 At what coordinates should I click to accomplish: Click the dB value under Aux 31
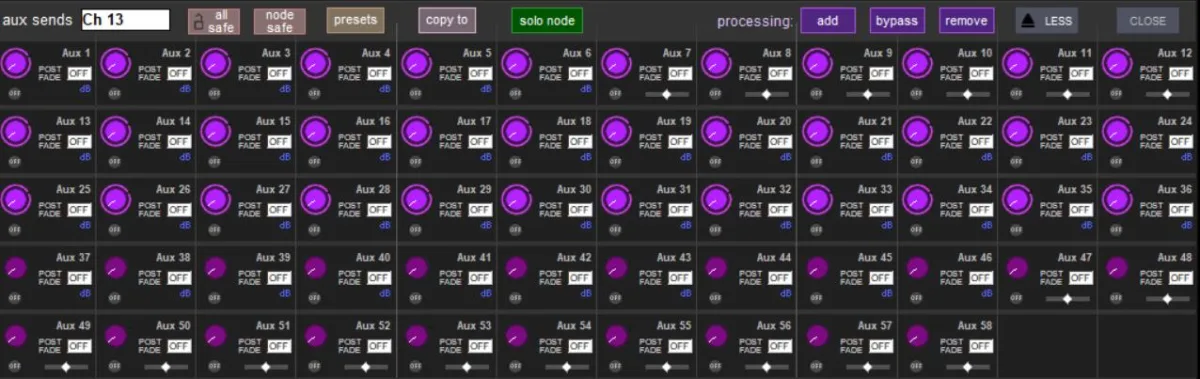pyautogui.click(x=686, y=225)
